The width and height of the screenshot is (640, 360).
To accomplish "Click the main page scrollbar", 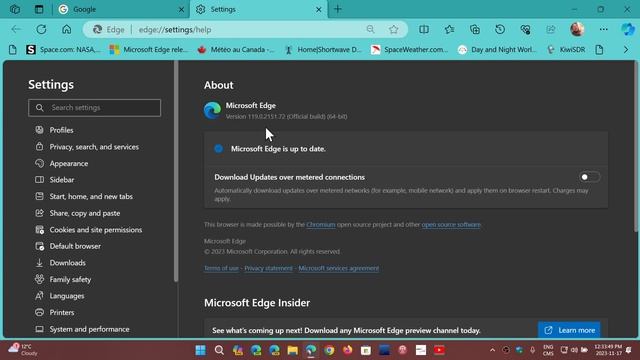I will coord(636,147).
